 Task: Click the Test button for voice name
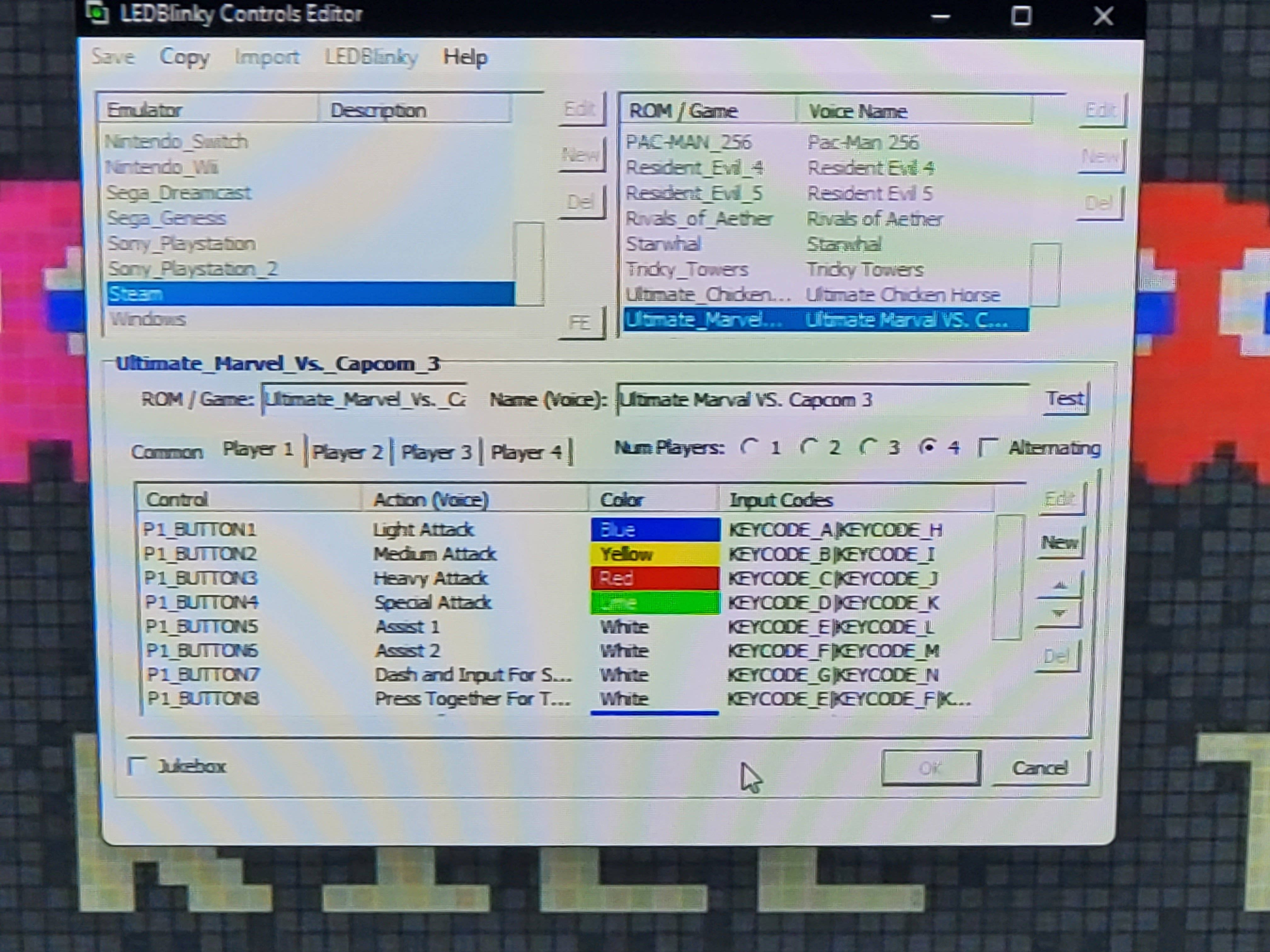point(1066,399)
